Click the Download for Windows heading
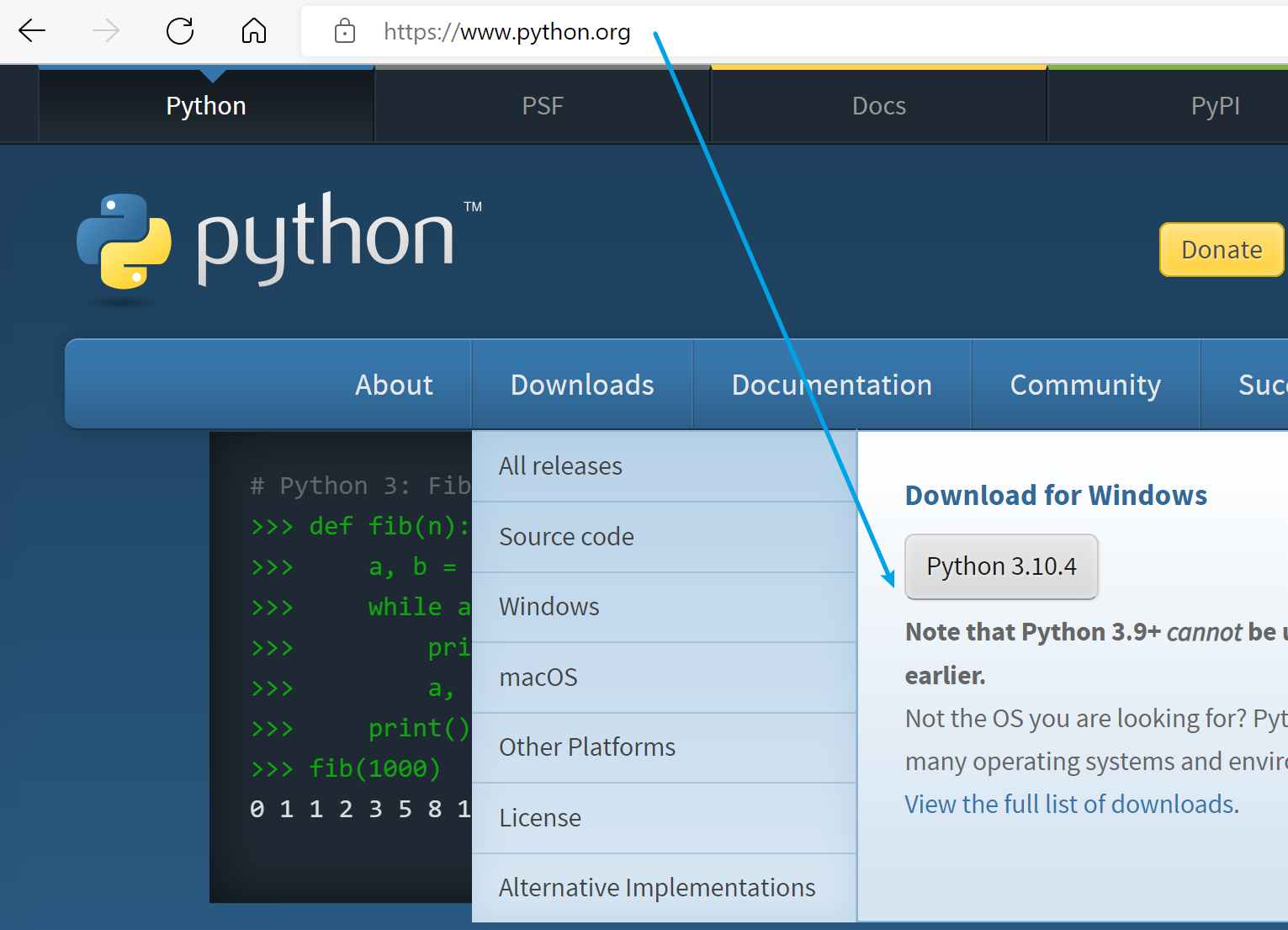The image size is (1288, 930). 1056,496
